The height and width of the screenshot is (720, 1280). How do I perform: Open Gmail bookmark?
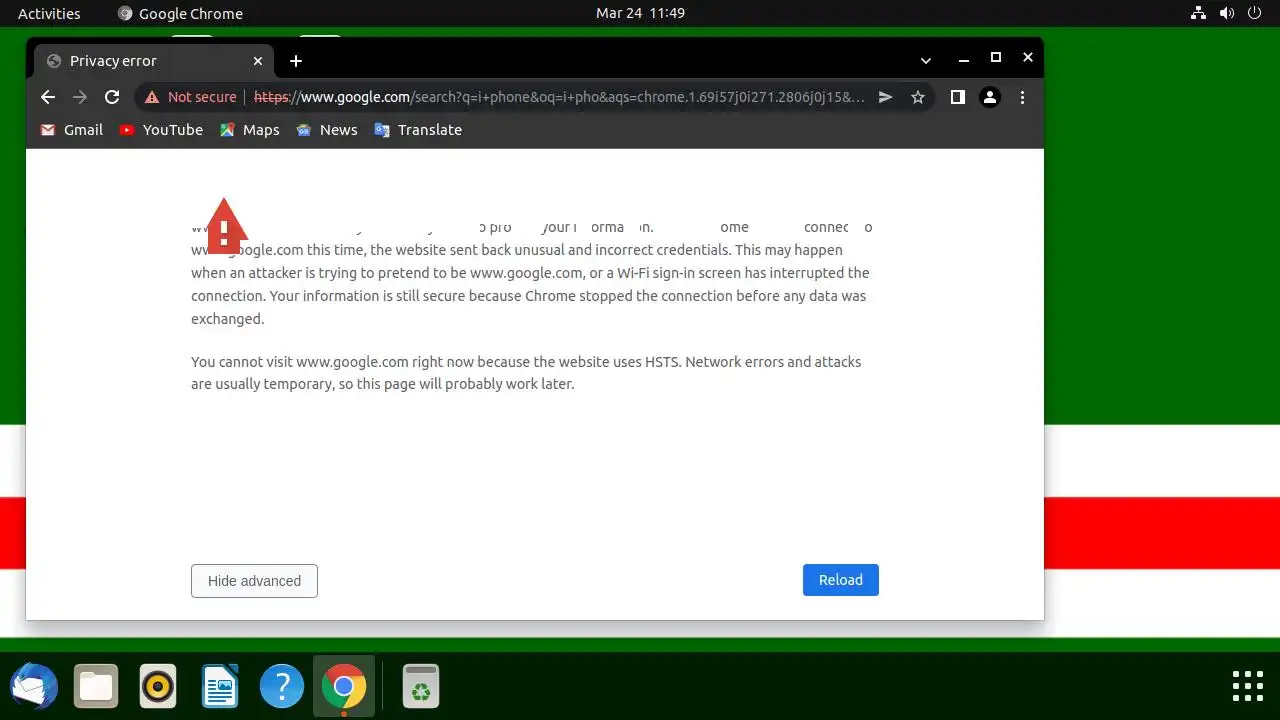71,130
